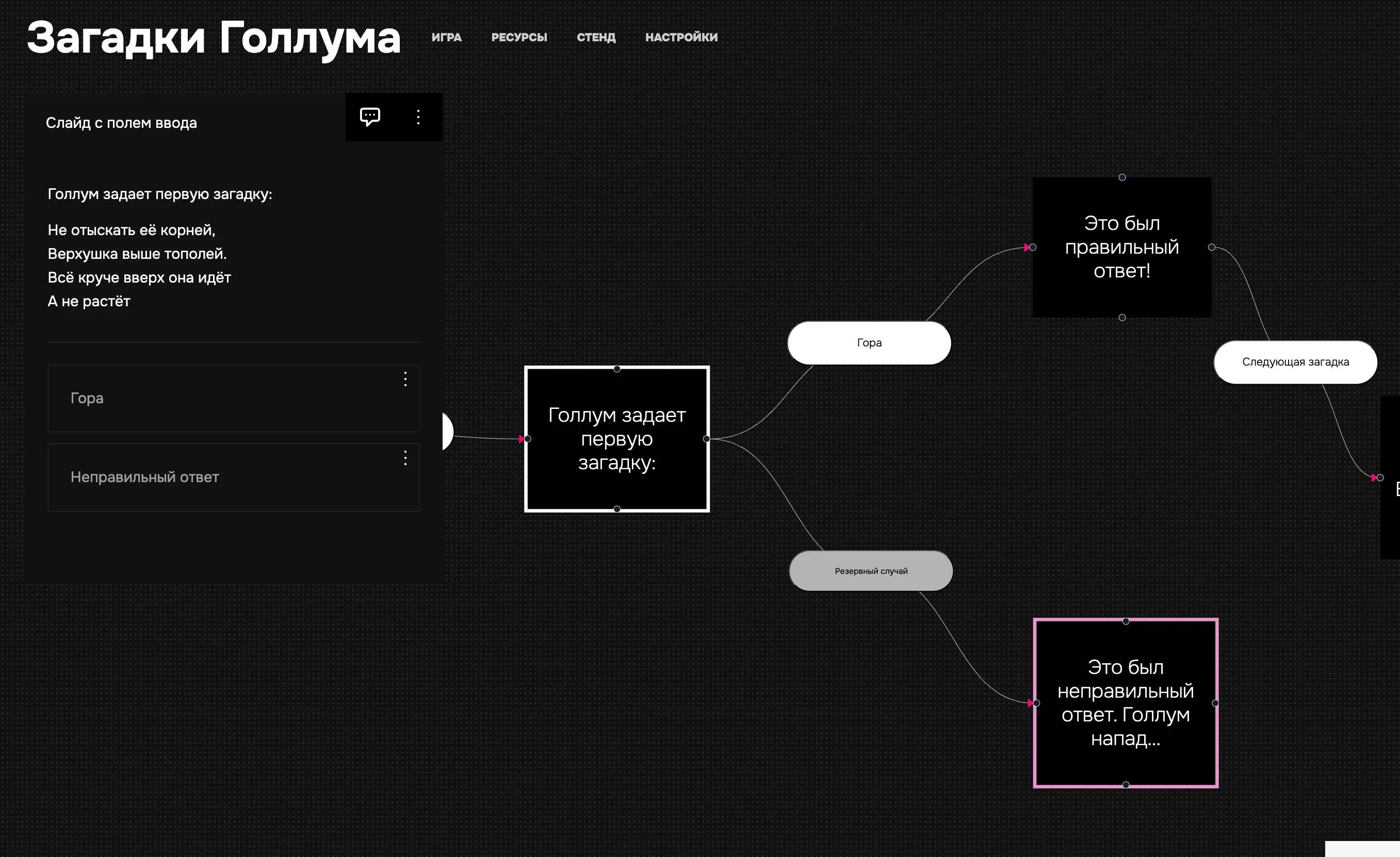The width and height of the screenshot is (1400, 857).
Task: Click the Следующая загадка connector pill
Action: [x=1295, y=362]
